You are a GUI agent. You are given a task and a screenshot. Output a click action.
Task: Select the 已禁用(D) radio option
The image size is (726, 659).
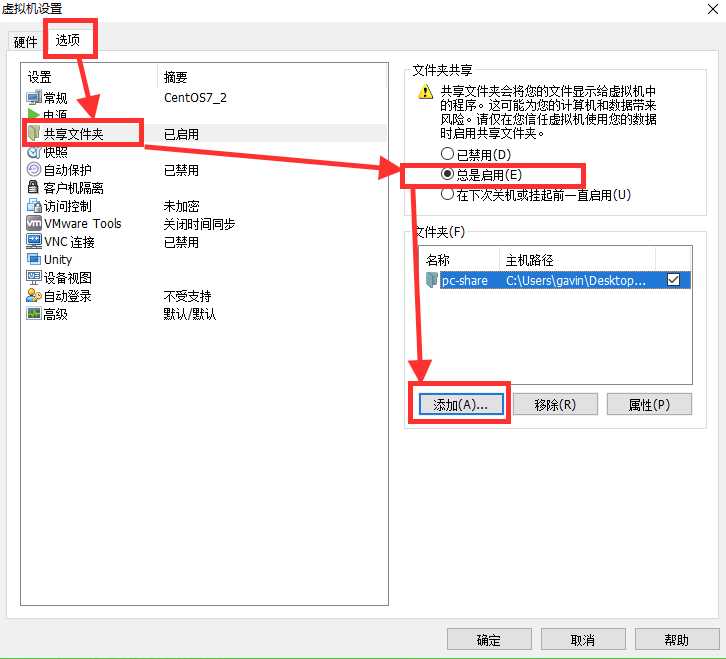[x=447, y=153]
